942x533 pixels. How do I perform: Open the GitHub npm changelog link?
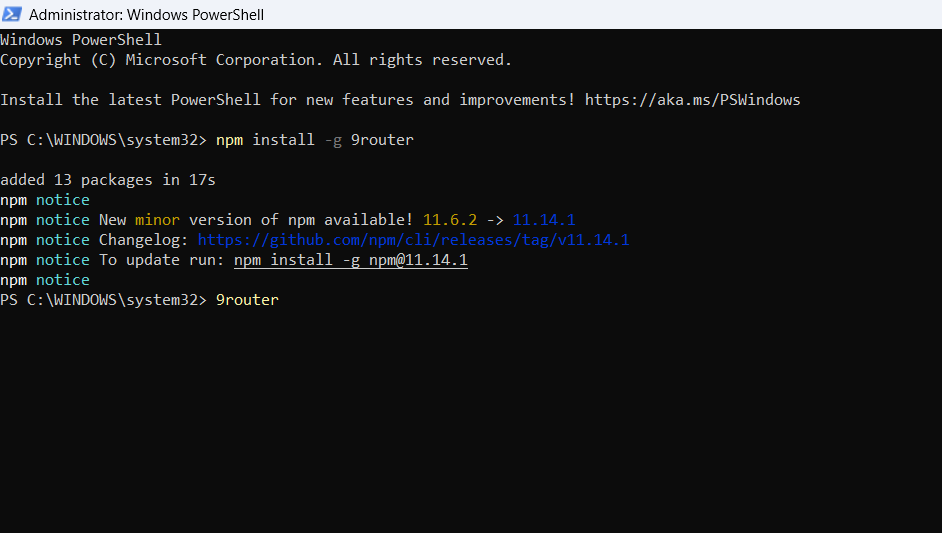tap(413, 240)
